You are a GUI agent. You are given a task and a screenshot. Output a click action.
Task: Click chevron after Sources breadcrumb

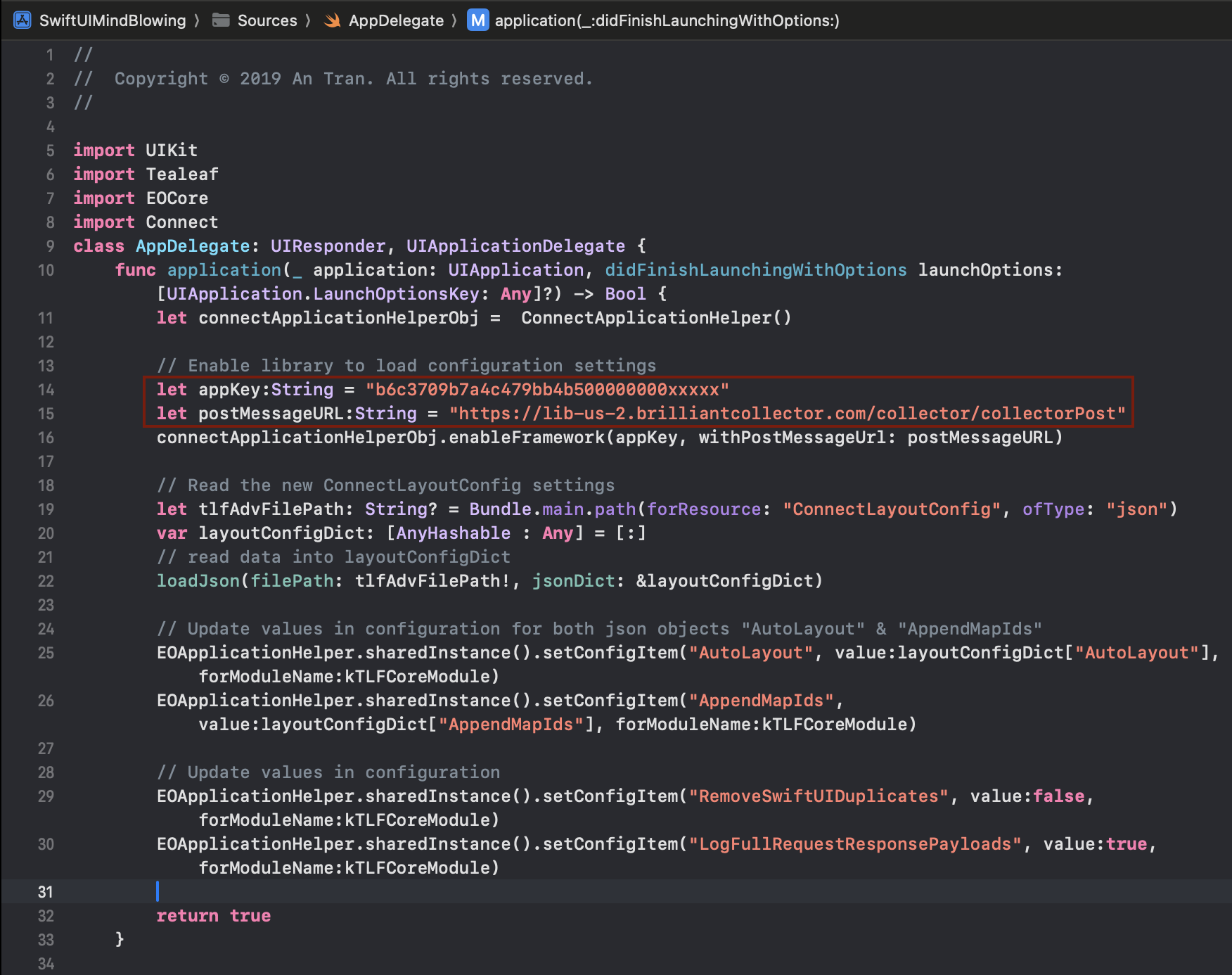(x=308, y=20)
